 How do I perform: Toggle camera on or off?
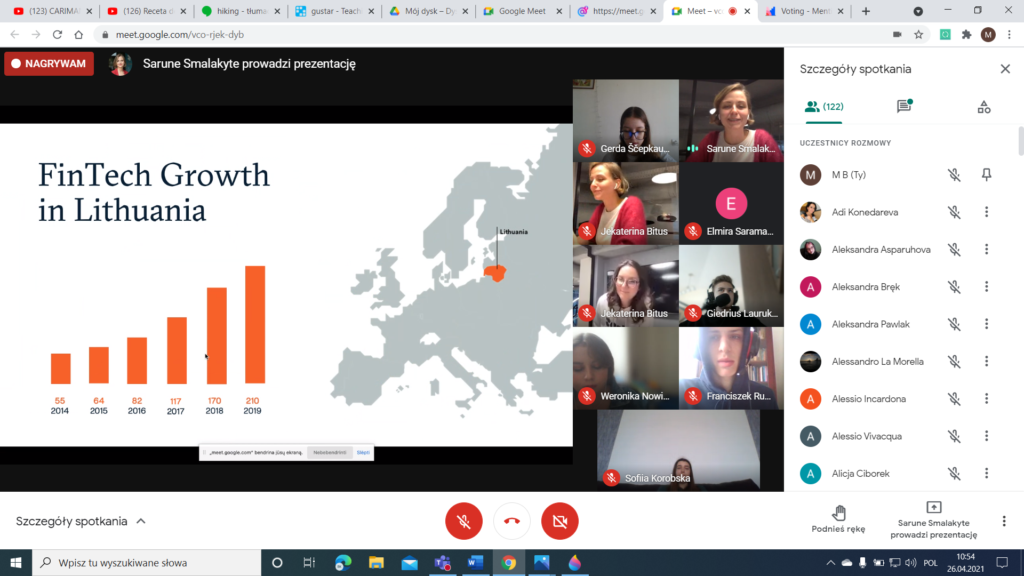coord(560,521)
